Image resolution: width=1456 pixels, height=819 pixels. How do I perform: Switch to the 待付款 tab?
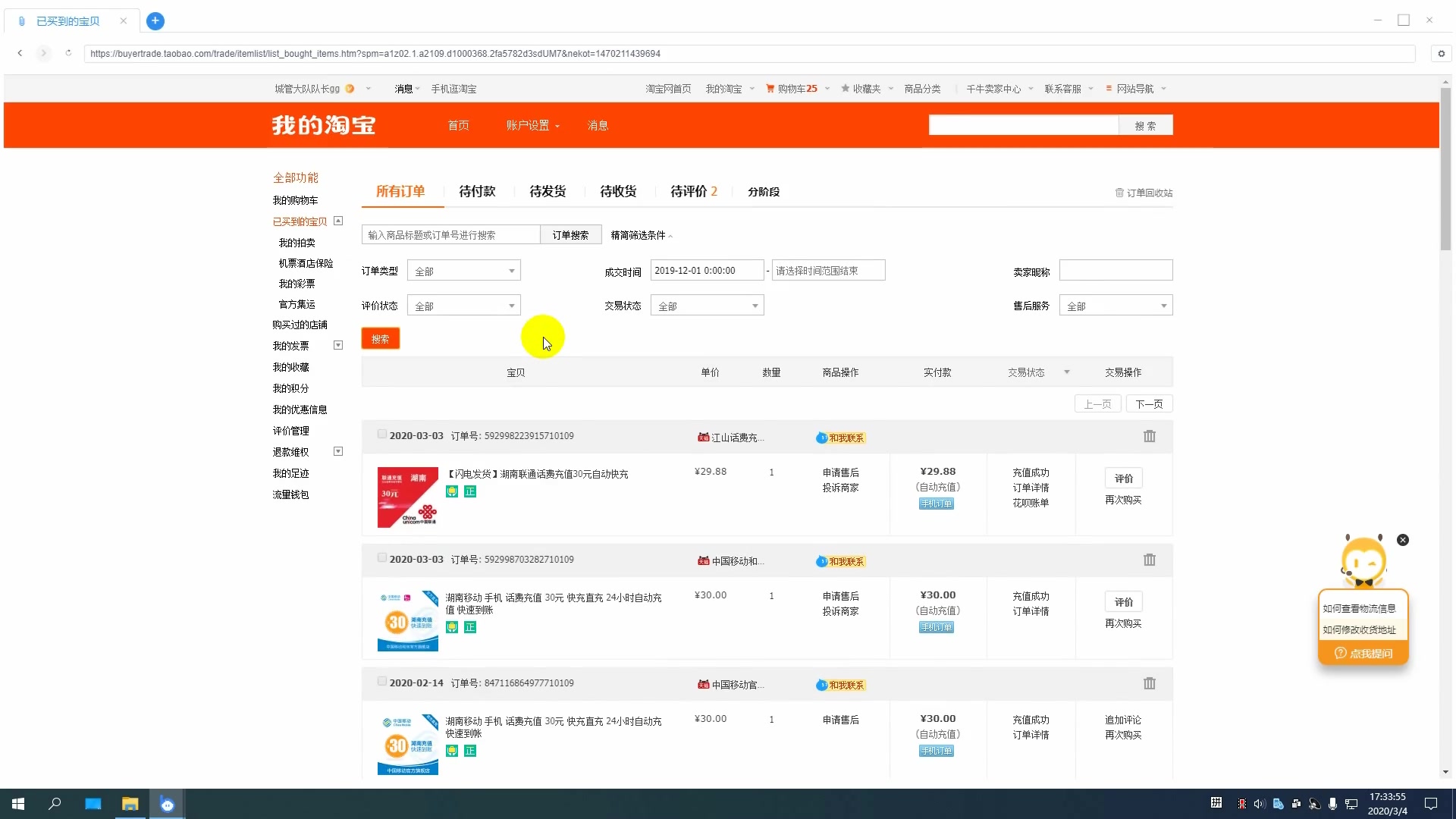point(477,191)
